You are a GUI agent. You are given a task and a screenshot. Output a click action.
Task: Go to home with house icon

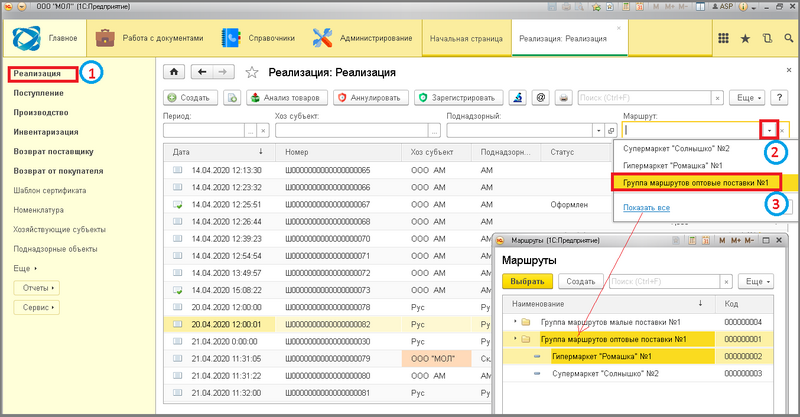point(174,72)
